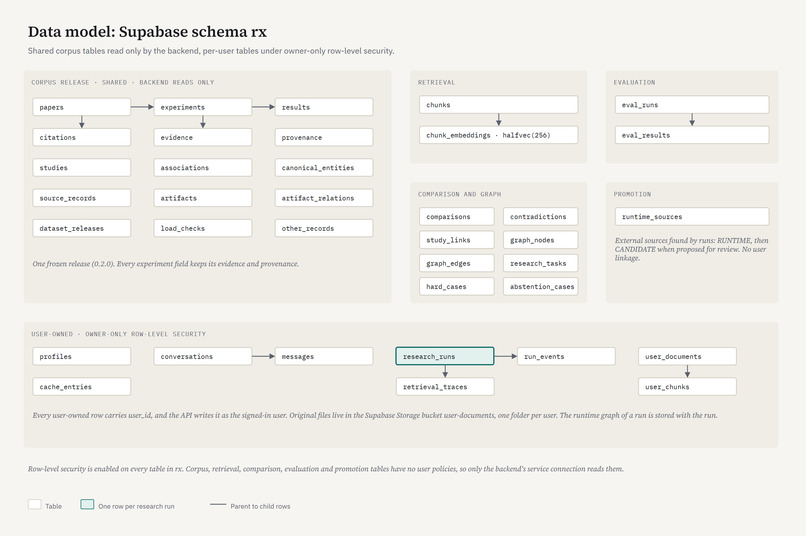Click the papers table box

click(82, 107)
